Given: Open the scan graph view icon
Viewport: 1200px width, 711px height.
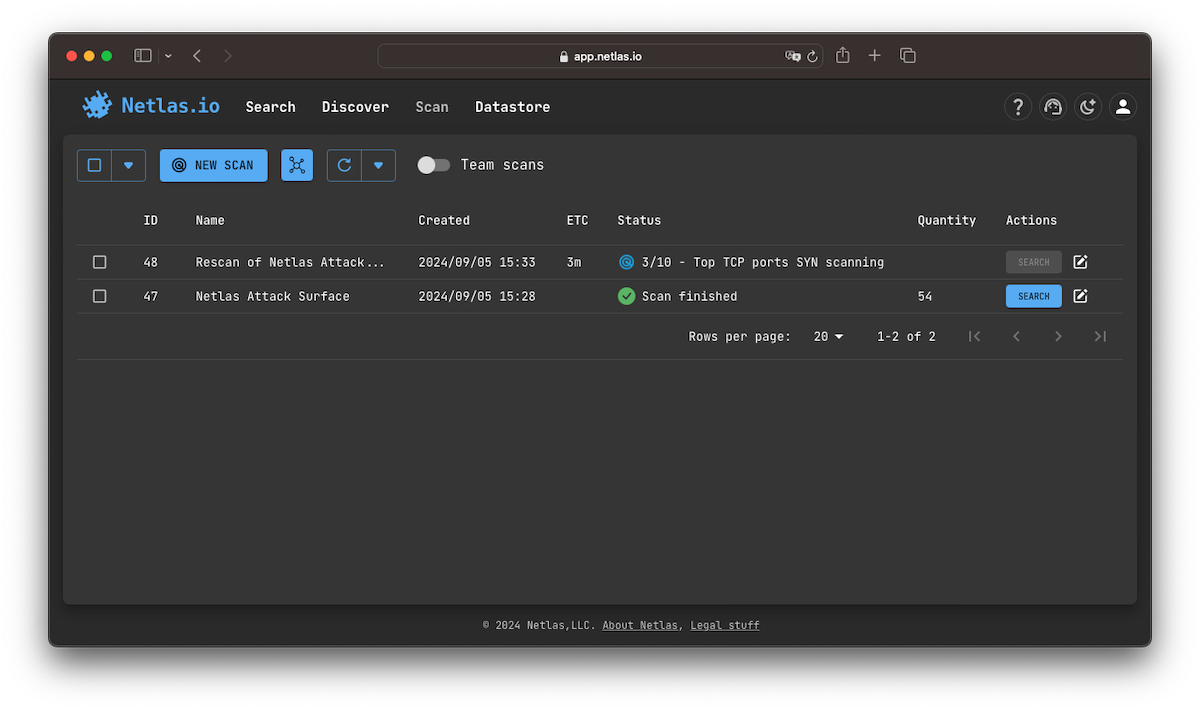Looking at the screenshot, I should coord(296,165).
